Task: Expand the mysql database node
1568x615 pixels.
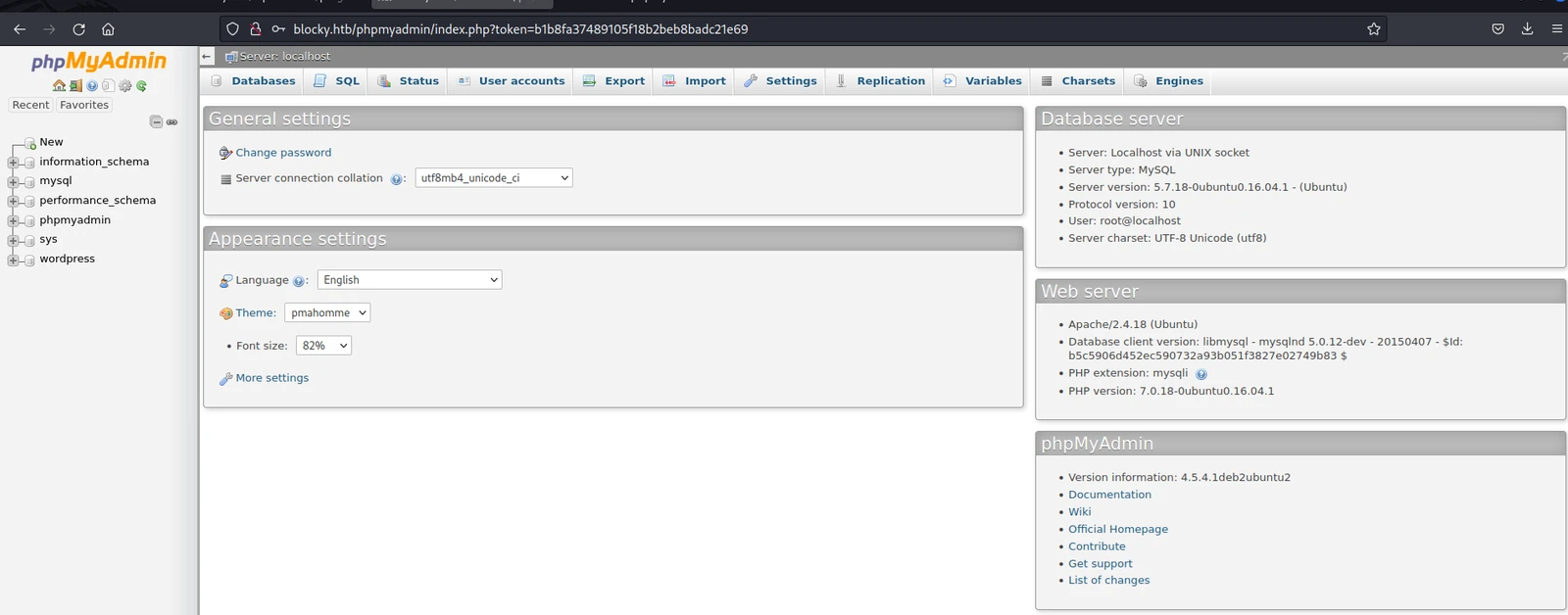Action: 13,182
